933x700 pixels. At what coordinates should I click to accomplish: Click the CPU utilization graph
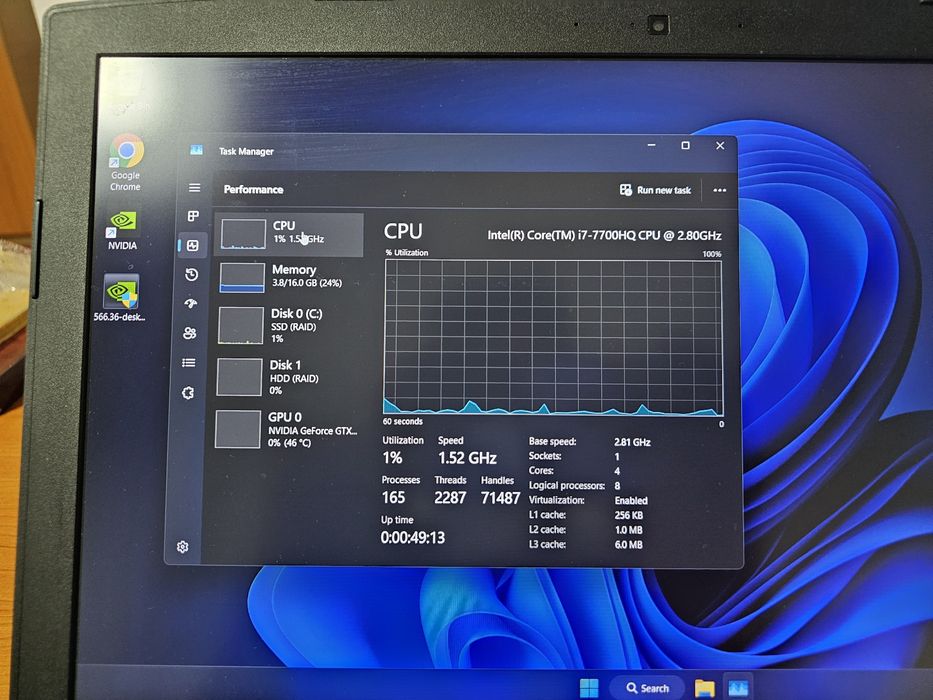pos(553,338)
